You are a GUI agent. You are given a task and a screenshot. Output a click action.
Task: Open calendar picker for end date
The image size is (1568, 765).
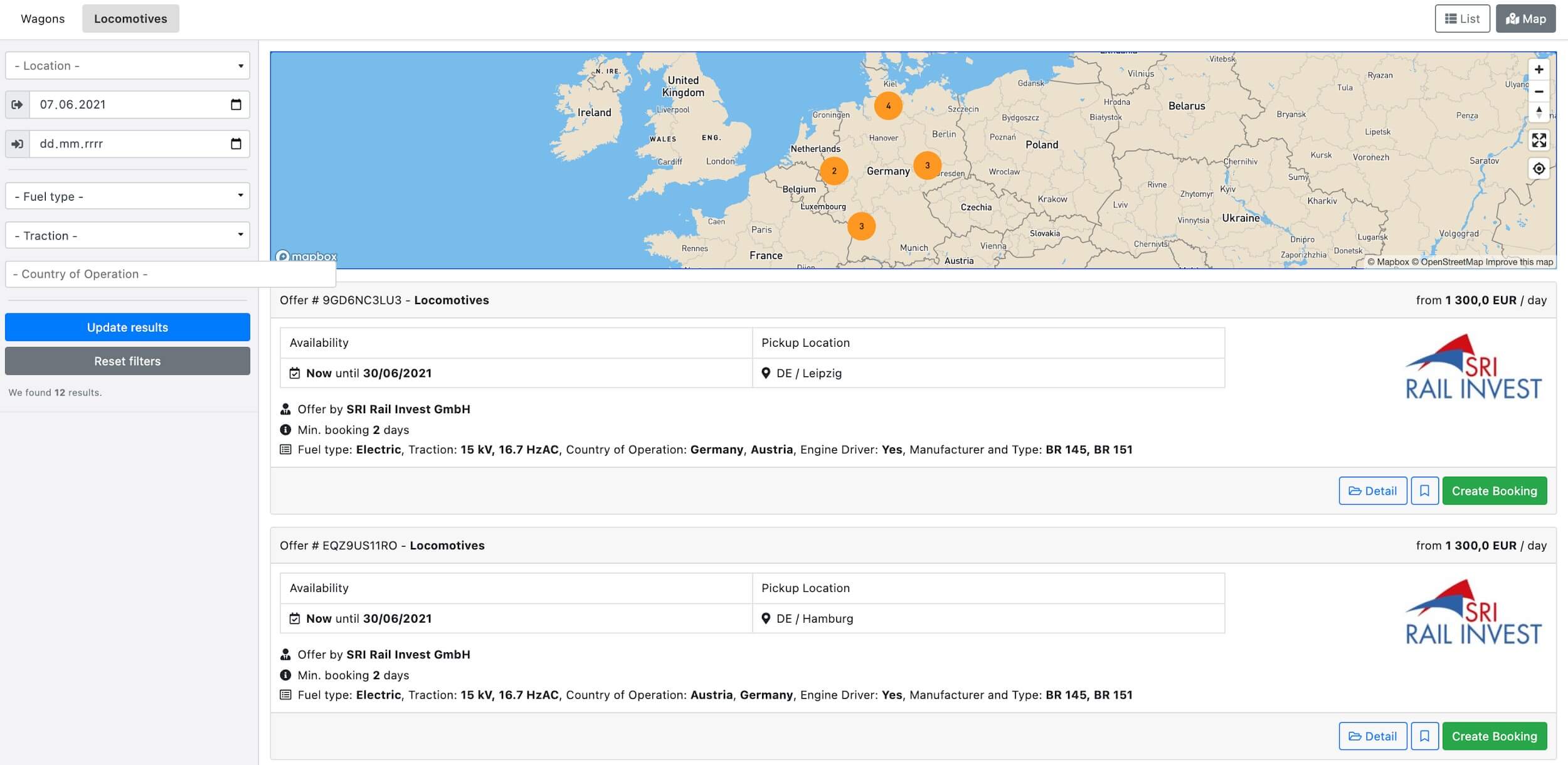coord(236,144)
